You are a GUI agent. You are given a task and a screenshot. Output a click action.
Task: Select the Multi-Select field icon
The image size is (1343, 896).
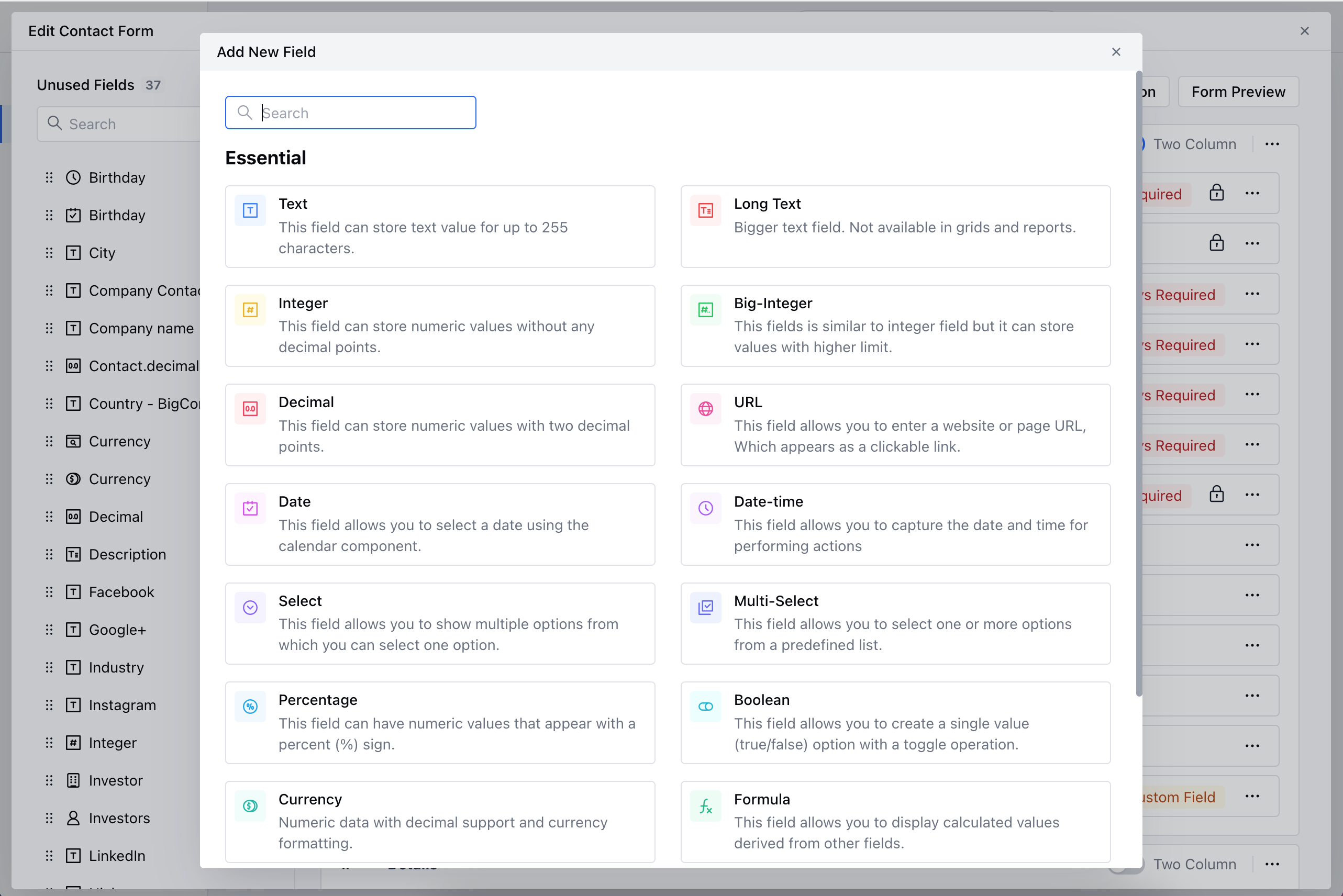pos(705,607)
